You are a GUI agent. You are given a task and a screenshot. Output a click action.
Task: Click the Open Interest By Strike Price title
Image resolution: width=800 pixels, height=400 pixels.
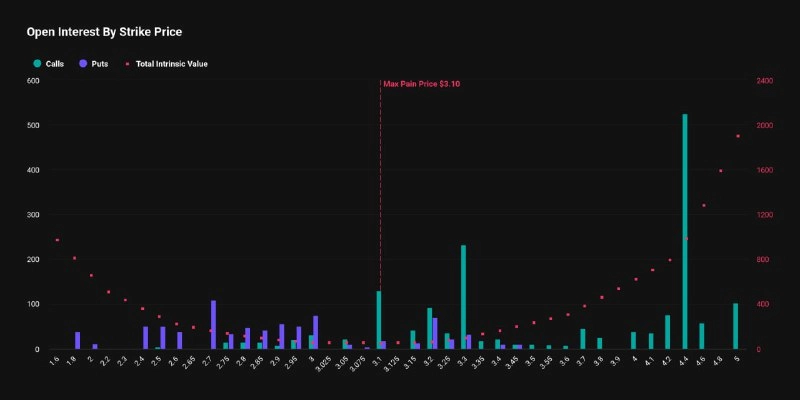104,32
